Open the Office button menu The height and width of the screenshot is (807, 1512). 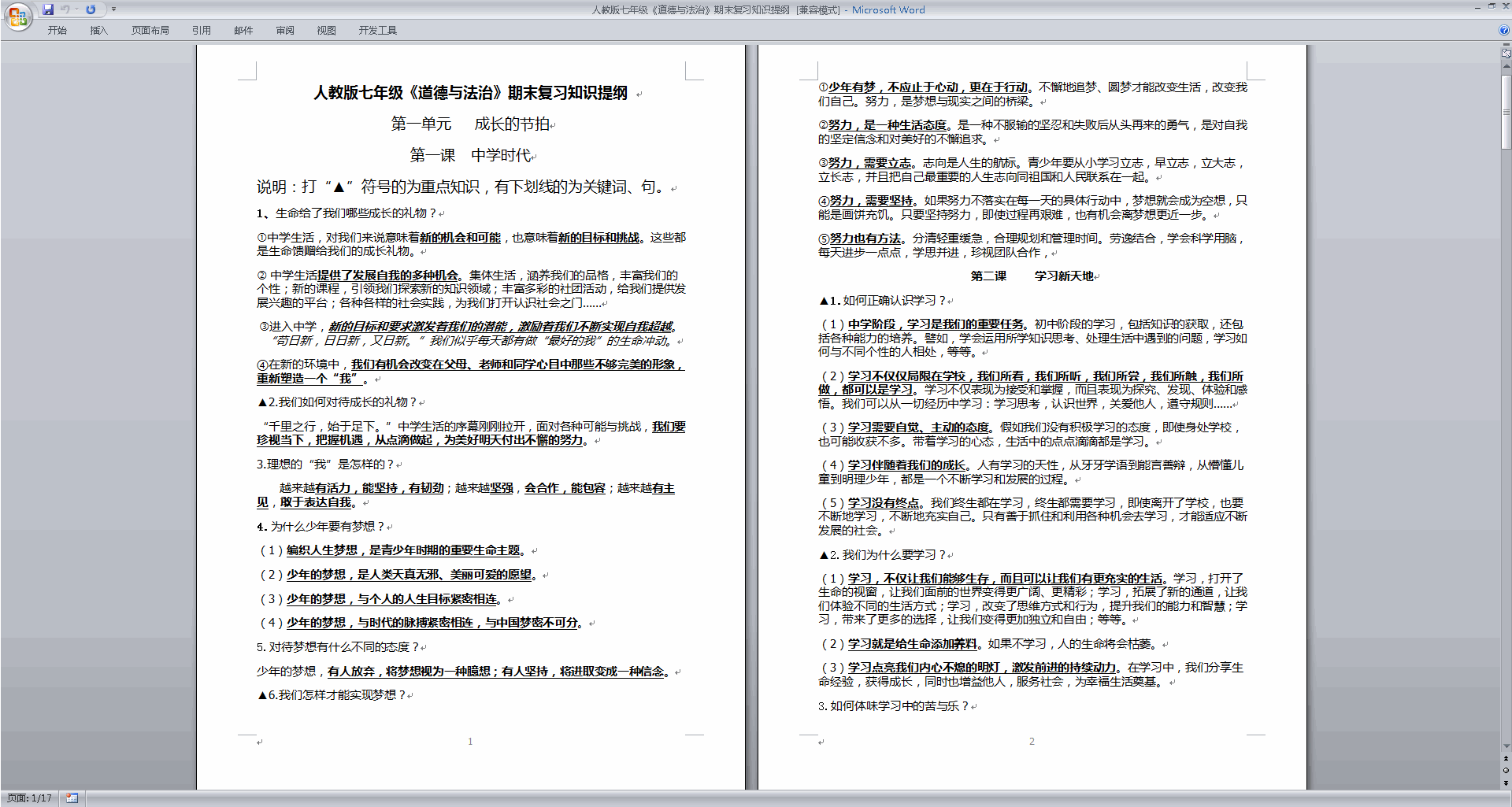pyautogui.click(x=17, y=17)
